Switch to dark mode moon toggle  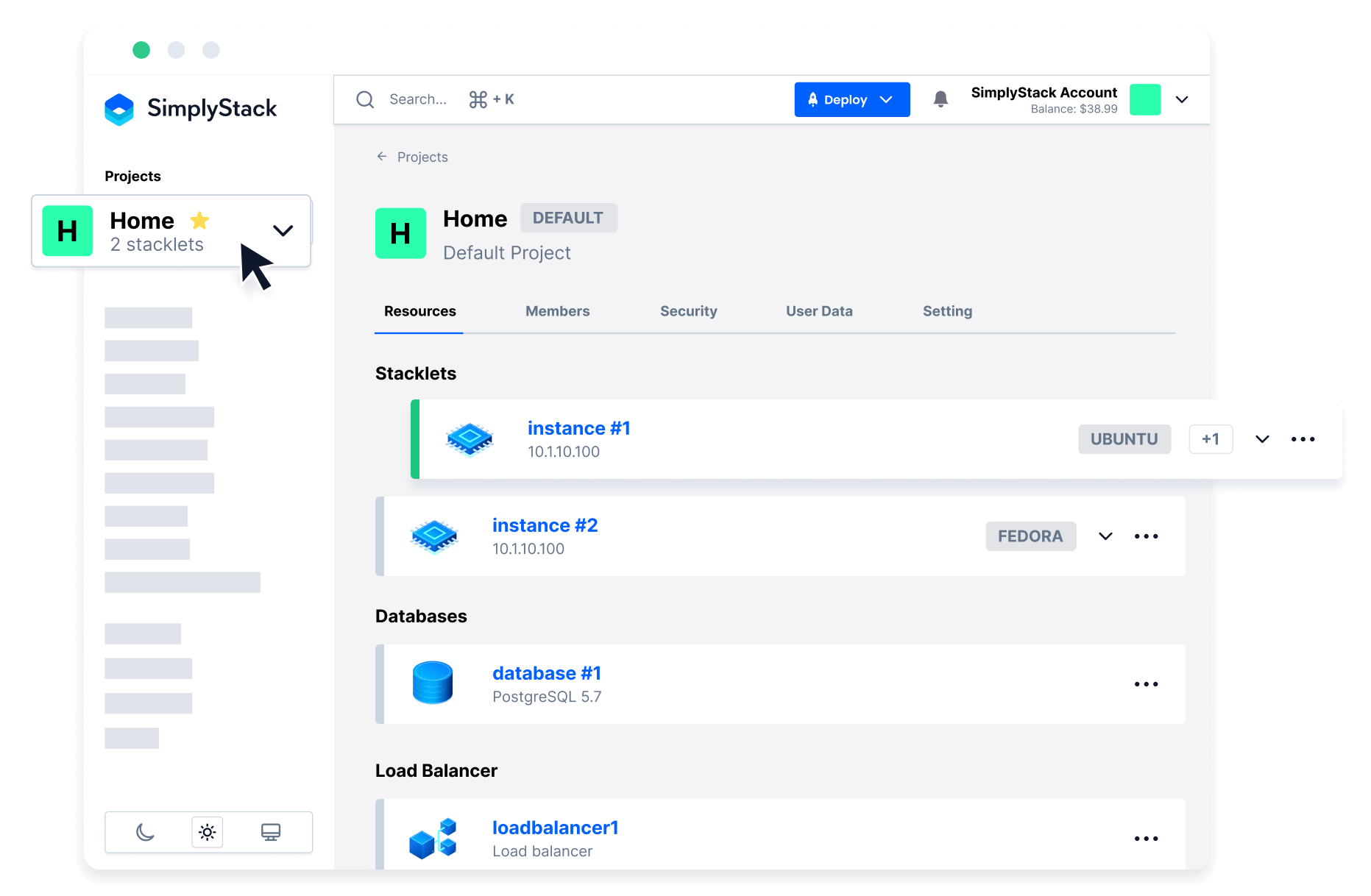click(145, 832)
